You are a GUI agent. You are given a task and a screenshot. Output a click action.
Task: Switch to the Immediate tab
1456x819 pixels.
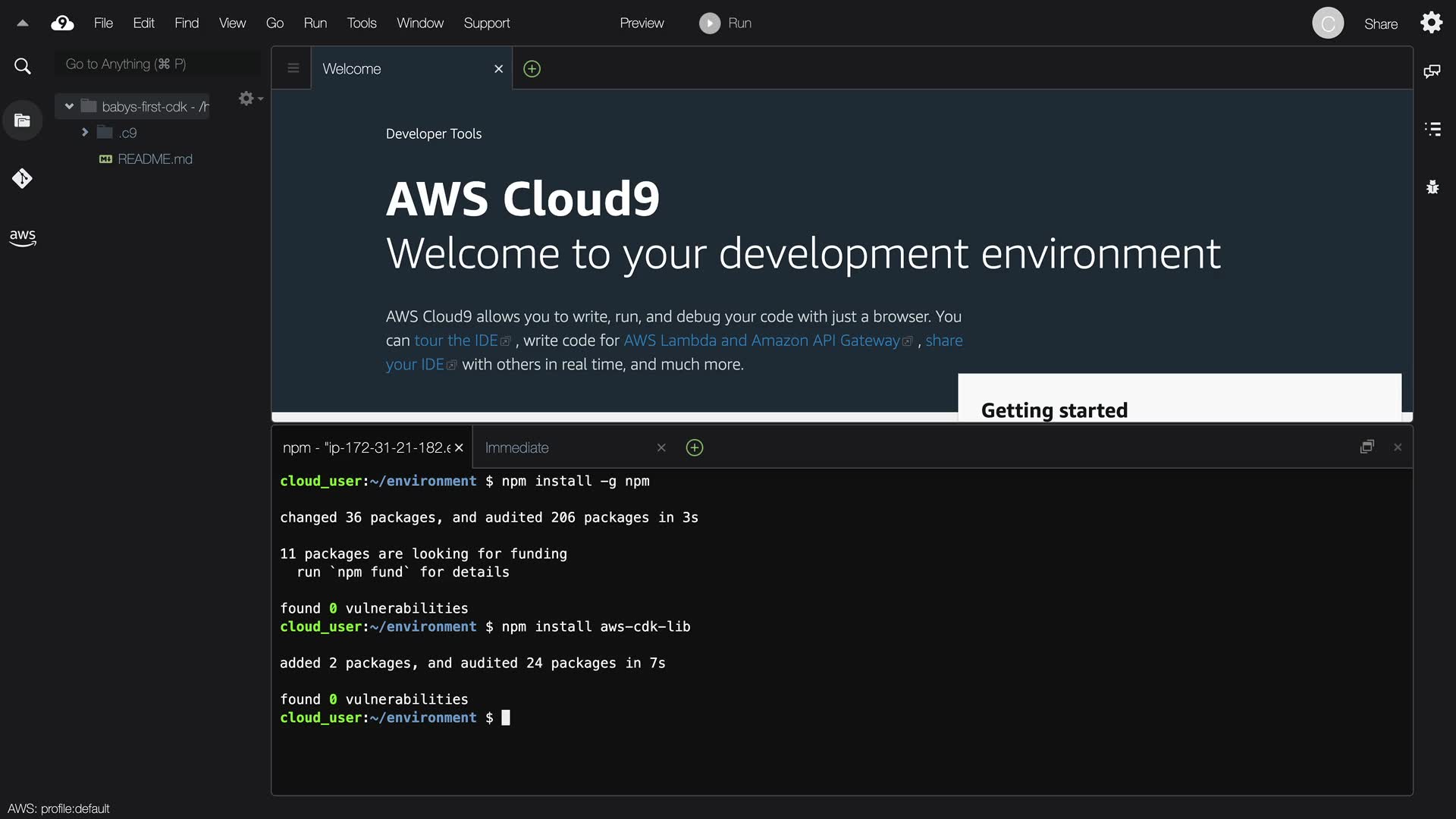pos(517,448)
